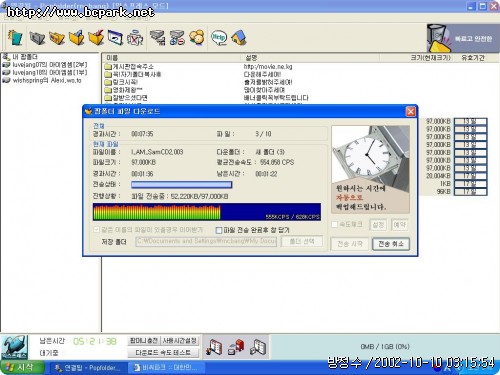Select luvejang18 entry in folder tree

(50, 72)
